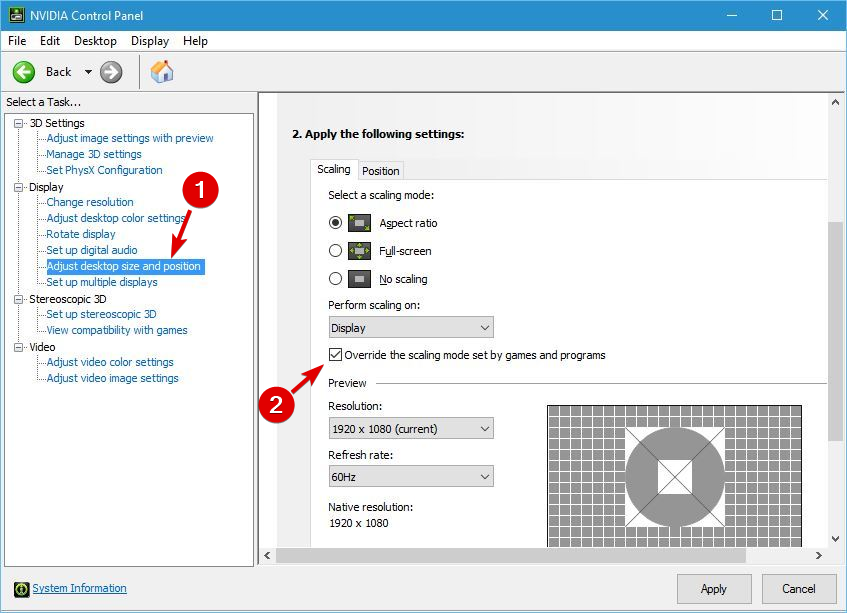Open the Edit menu
The width and height of the screenshot is (847, 613).
[50, 41]
